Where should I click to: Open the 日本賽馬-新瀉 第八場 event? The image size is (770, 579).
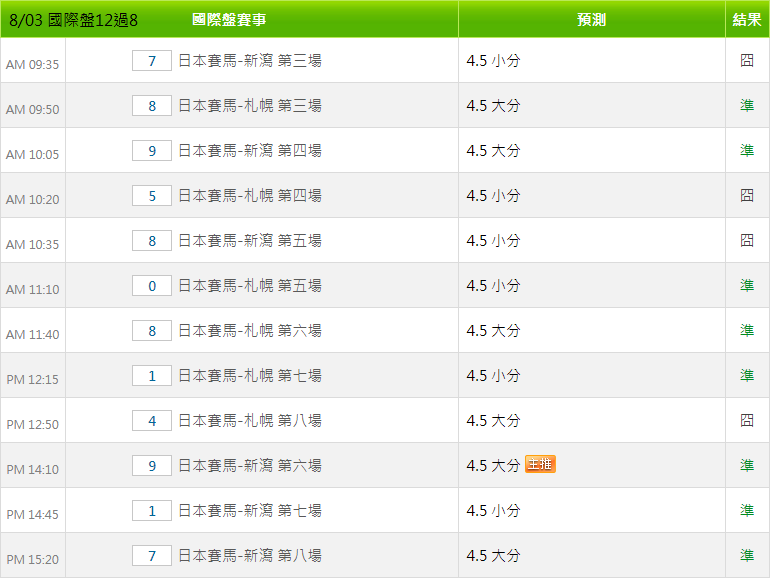coord(250,555)
